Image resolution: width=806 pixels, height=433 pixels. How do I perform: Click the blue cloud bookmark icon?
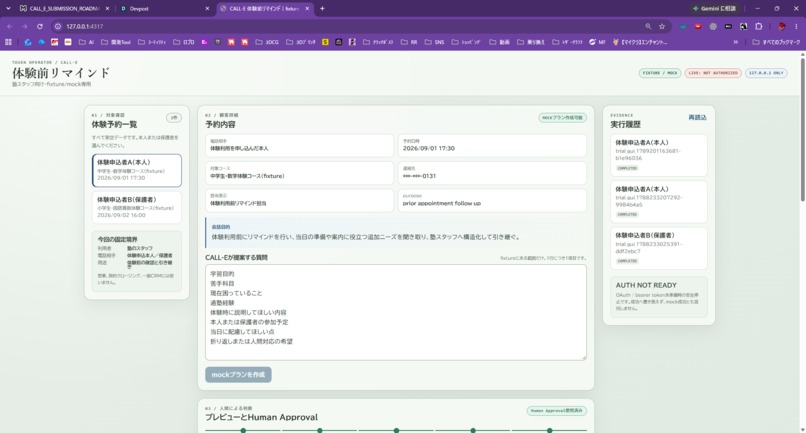42,42
